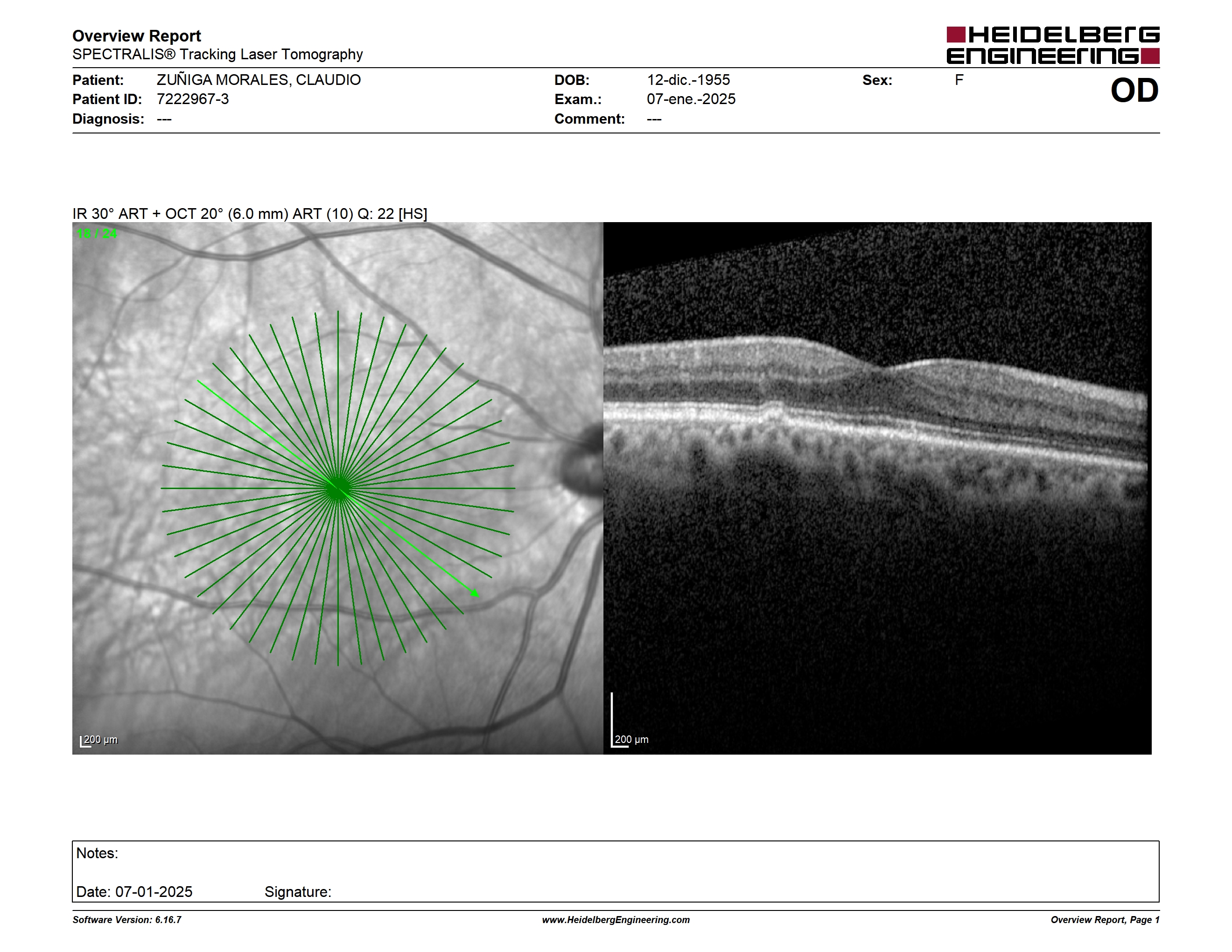Click the green arrowhead of the highlighted scan line

coord(475,593)
